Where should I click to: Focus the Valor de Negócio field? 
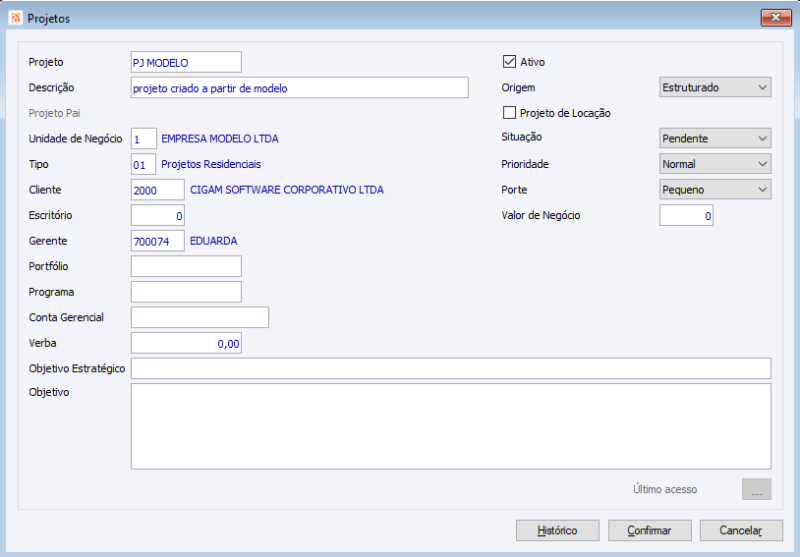click(686, 215)
